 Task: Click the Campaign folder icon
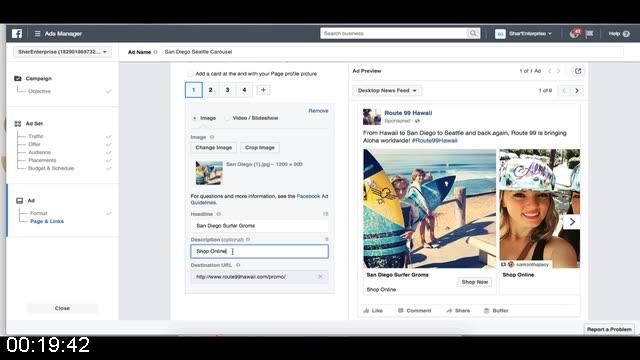(18, 78)
